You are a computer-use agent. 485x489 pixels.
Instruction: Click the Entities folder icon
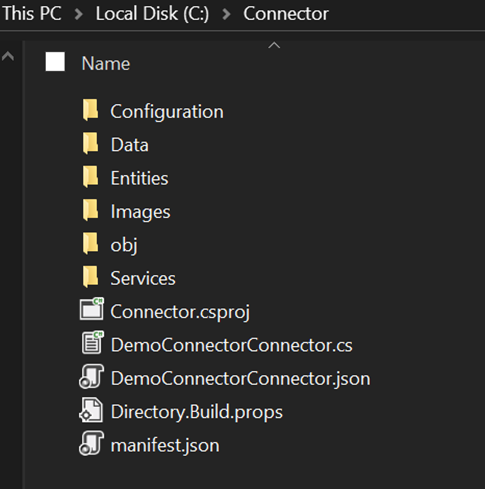coord(90,177)
